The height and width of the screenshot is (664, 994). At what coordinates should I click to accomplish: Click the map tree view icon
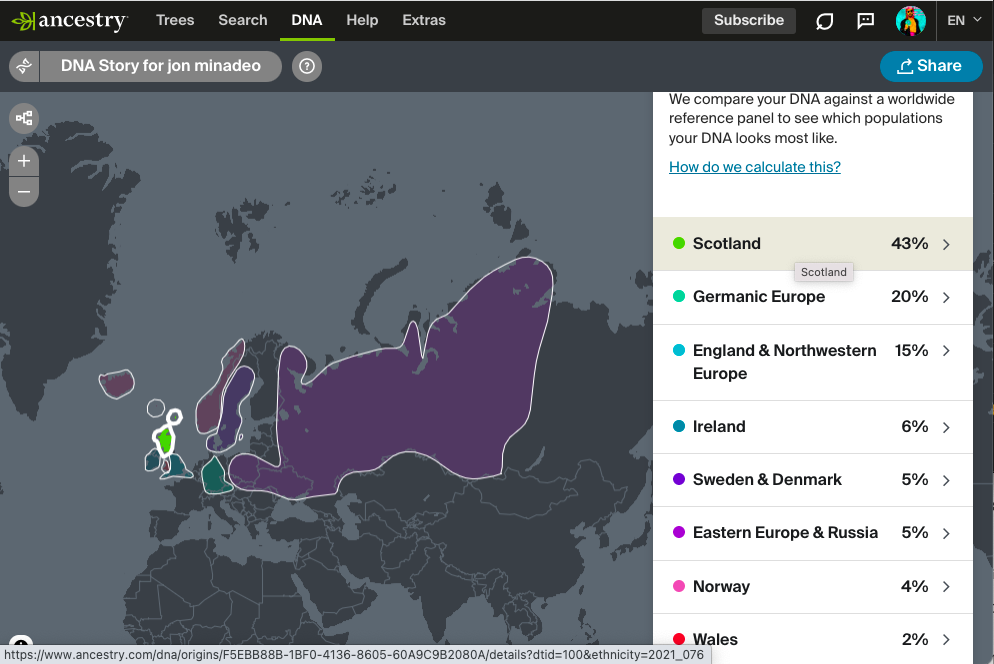24,118
